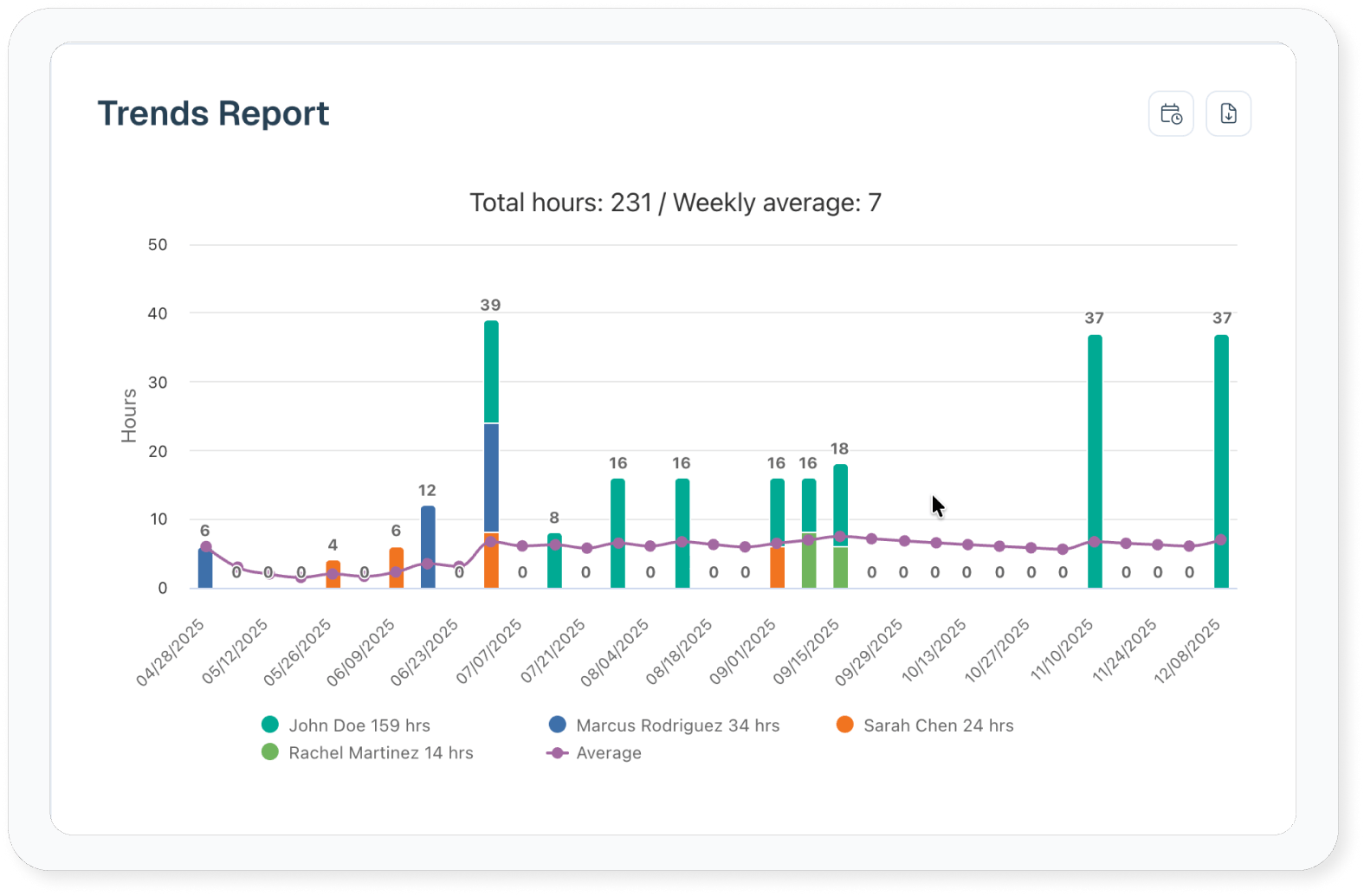Click the blue segment of the 39-hour bar
Screen dimensions: 1364x896
[x=491, y=476]
